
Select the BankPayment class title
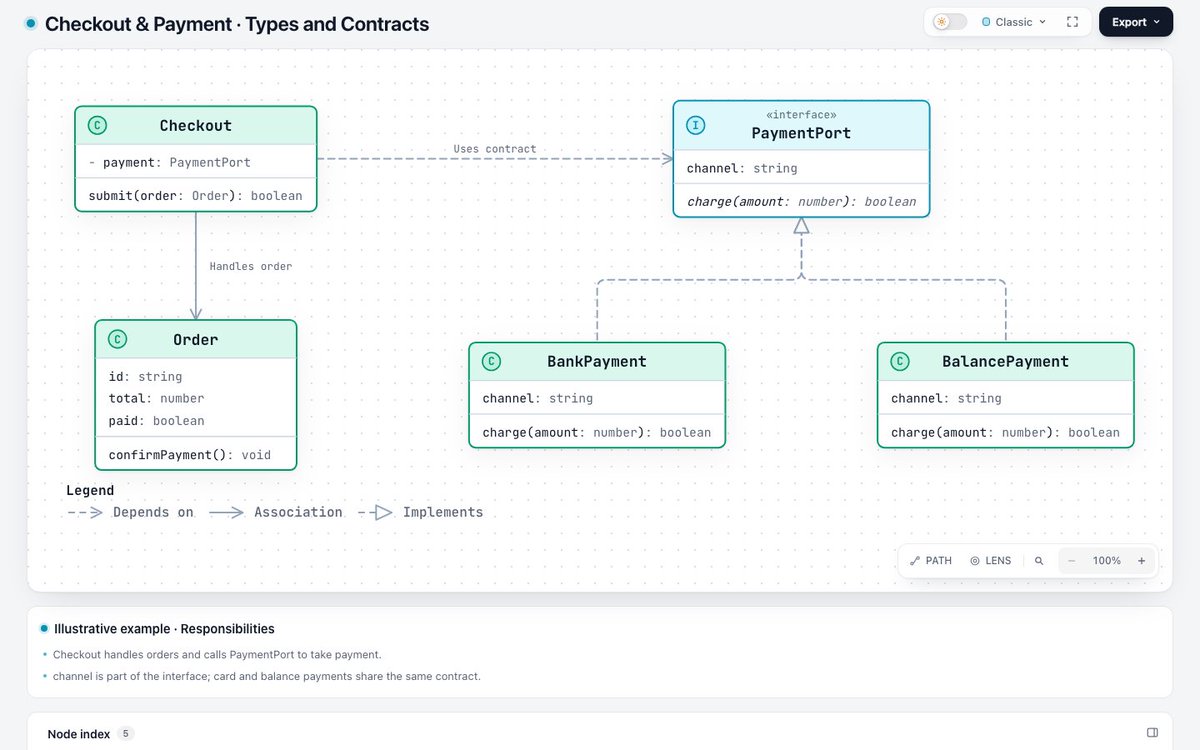coord(597,361)
